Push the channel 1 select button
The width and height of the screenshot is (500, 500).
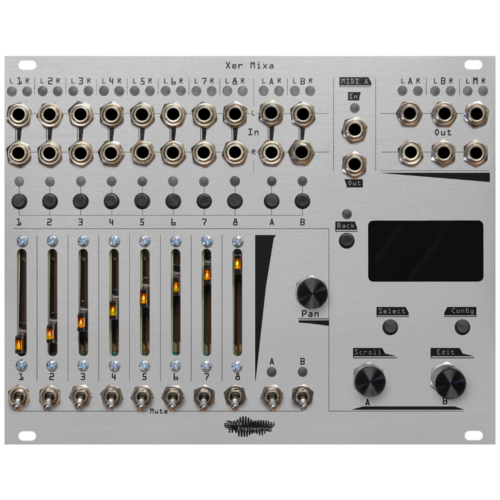click(x=19, y=201)
